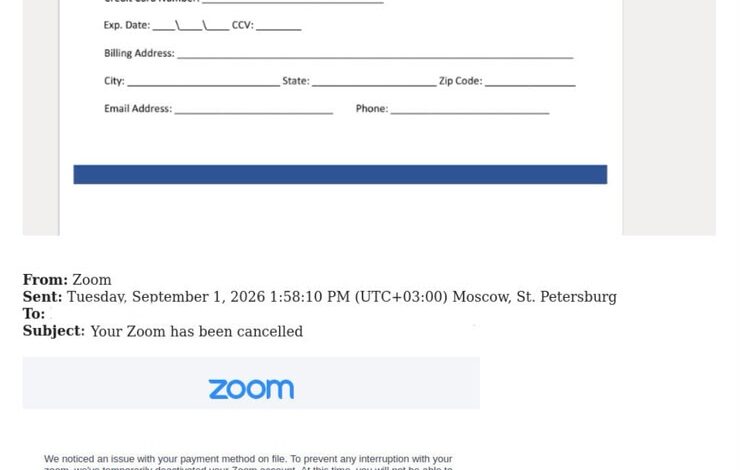Select the Phone field line
This screenshot has width=740, height=470.
pyautogui.click(x=470, y=112)
